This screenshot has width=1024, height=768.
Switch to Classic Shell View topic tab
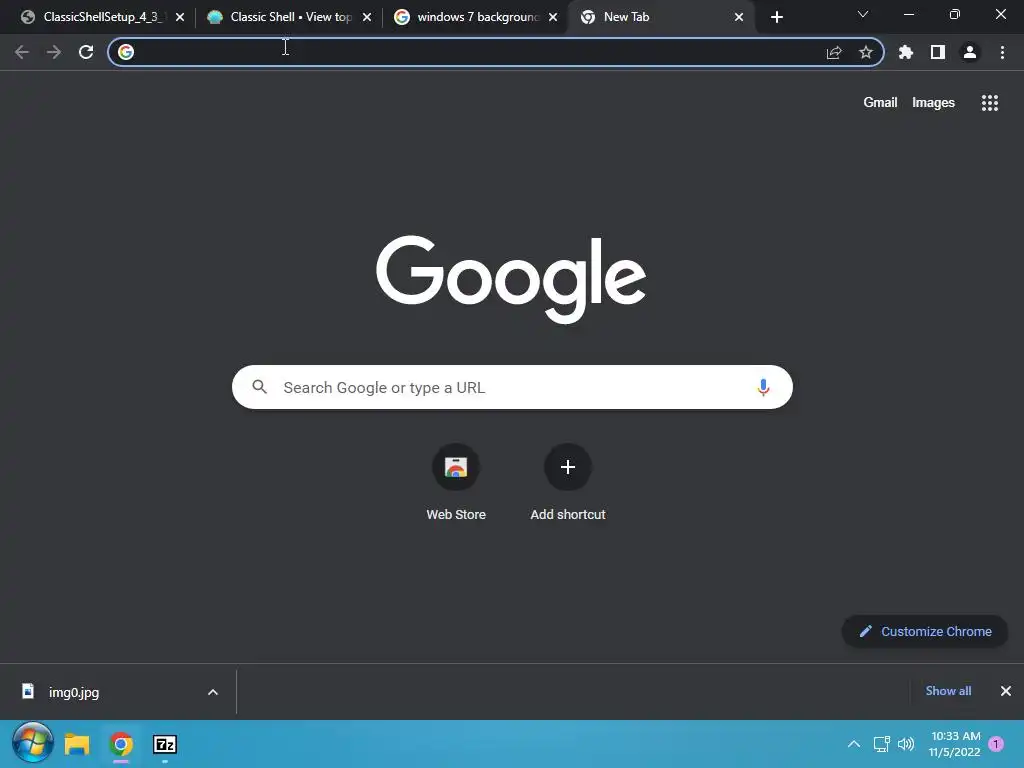coord(287,17)
